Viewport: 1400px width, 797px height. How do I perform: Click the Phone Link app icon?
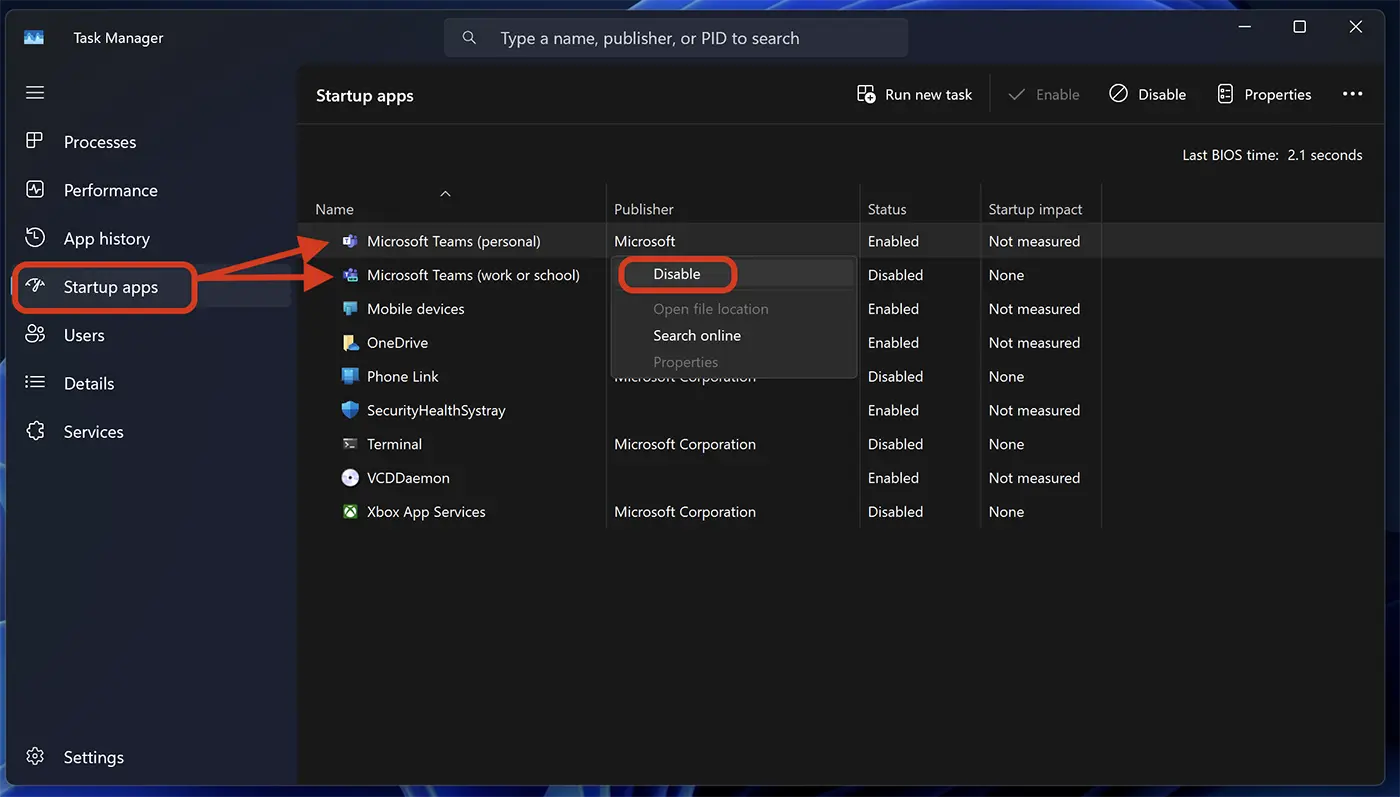[350, 376]
